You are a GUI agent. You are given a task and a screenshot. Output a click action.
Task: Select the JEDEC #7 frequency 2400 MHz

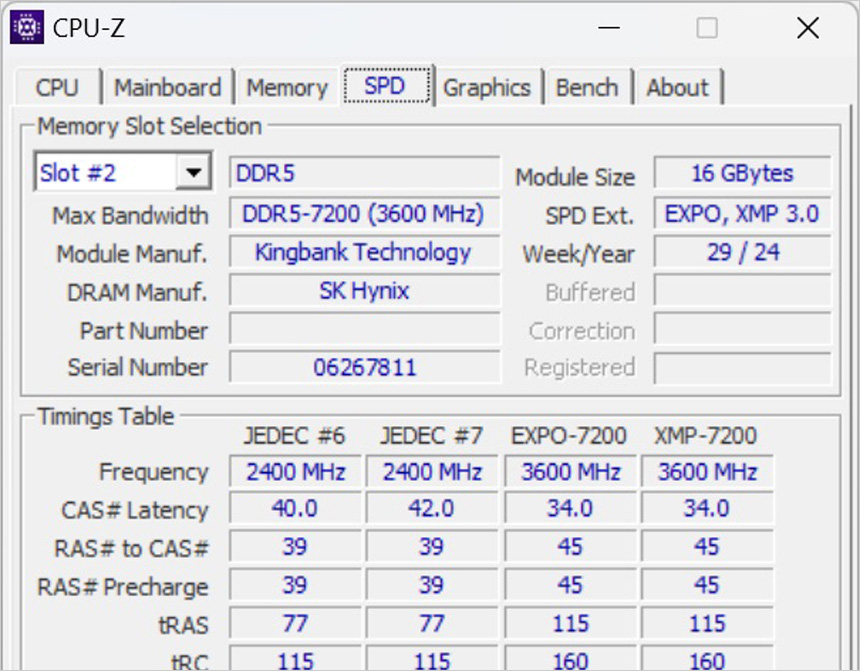(x=432, y=471)
